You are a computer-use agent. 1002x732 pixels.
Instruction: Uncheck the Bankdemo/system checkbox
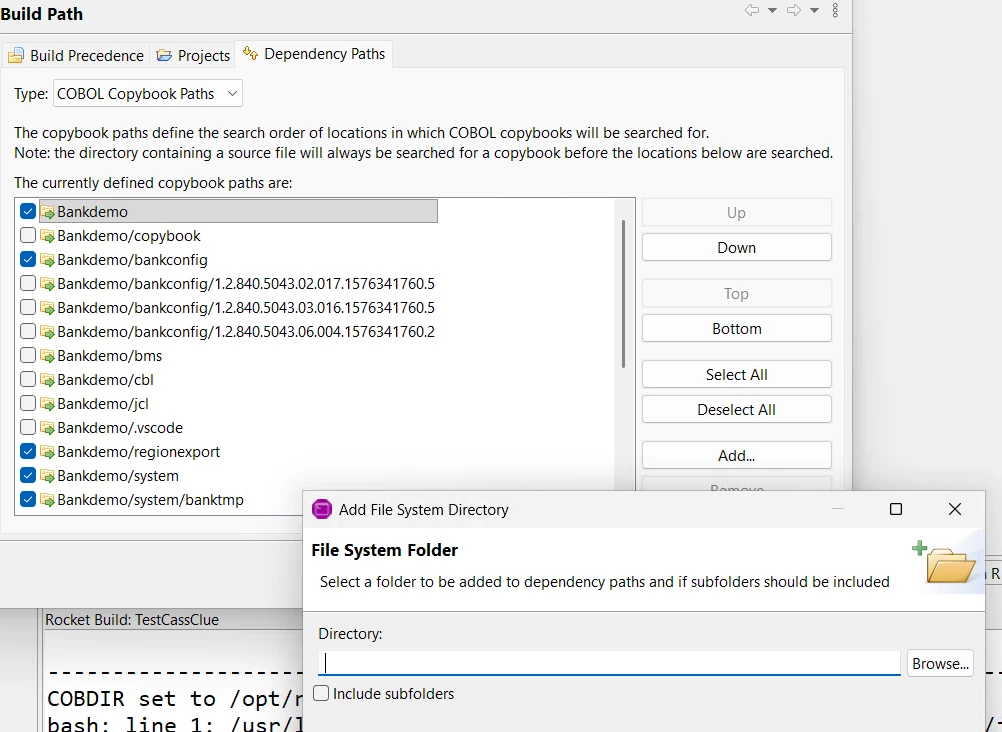[x=27, y=476]
